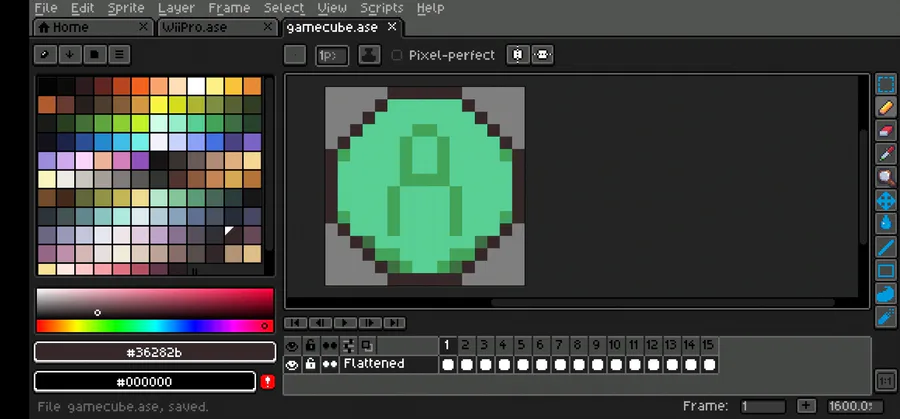Open the Frame menu
This screenshot has height=419, width=900.
click(229, 8)
